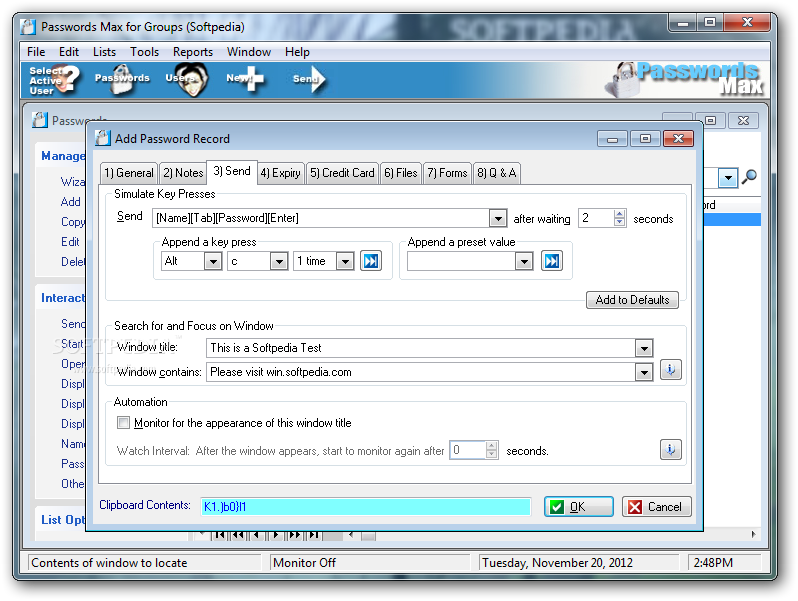The width and height of the screenshot is (798, 601).
Task: Switch to the 2) Notes tab
Action: [183, 174]
